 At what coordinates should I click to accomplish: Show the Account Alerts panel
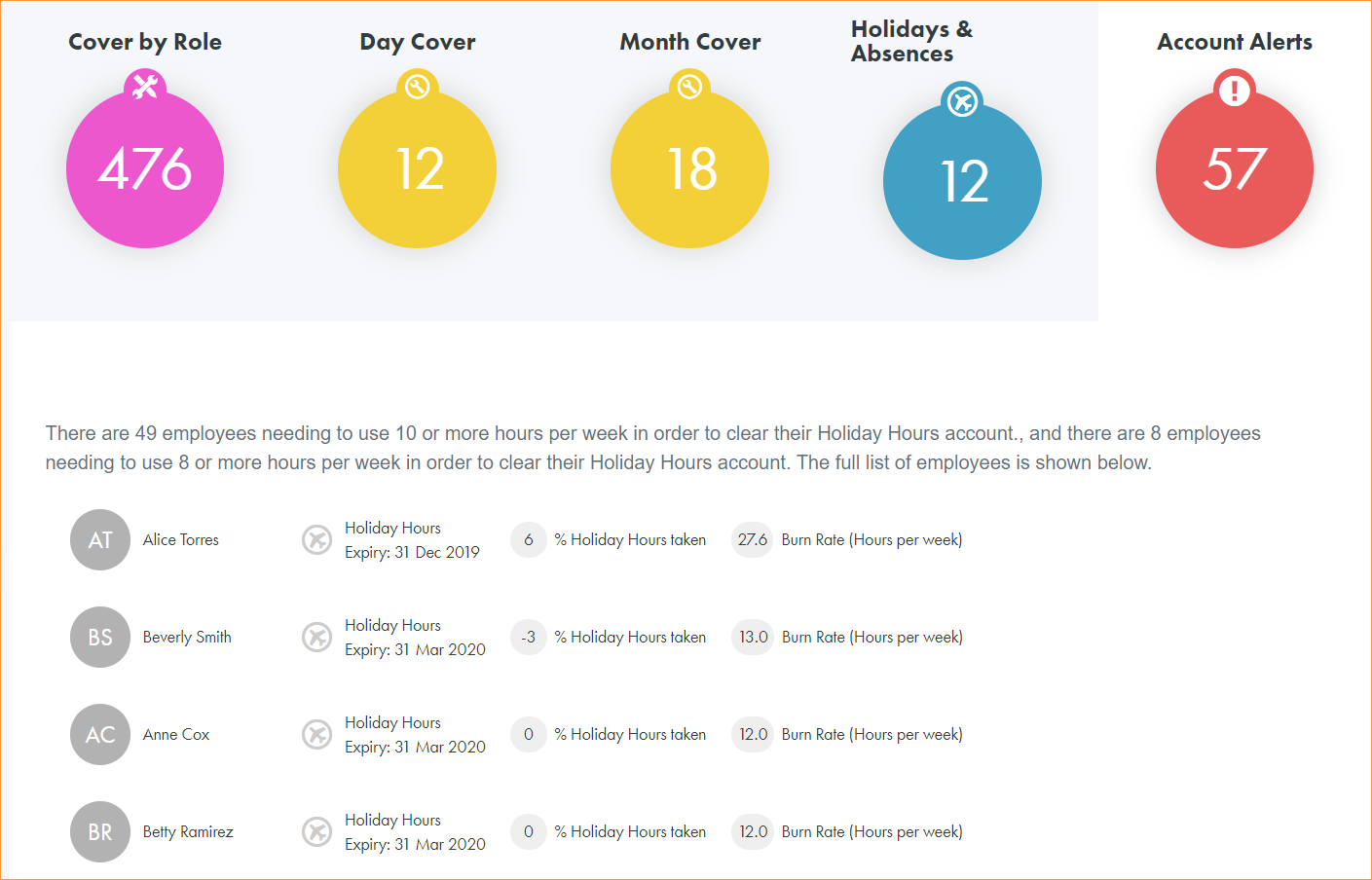[1234, 42]
